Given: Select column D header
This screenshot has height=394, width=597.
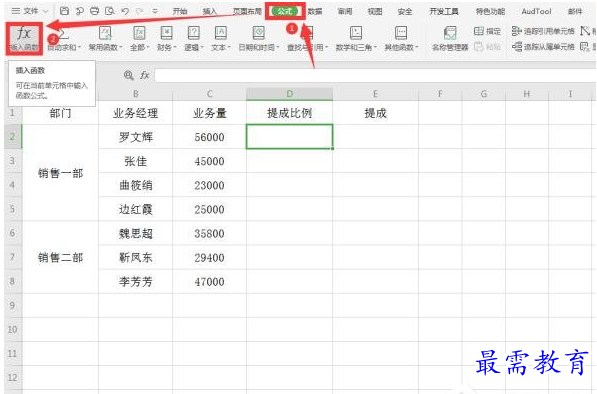Looking at the screenshot, I should pyautogui.click(x=290, y=94).
